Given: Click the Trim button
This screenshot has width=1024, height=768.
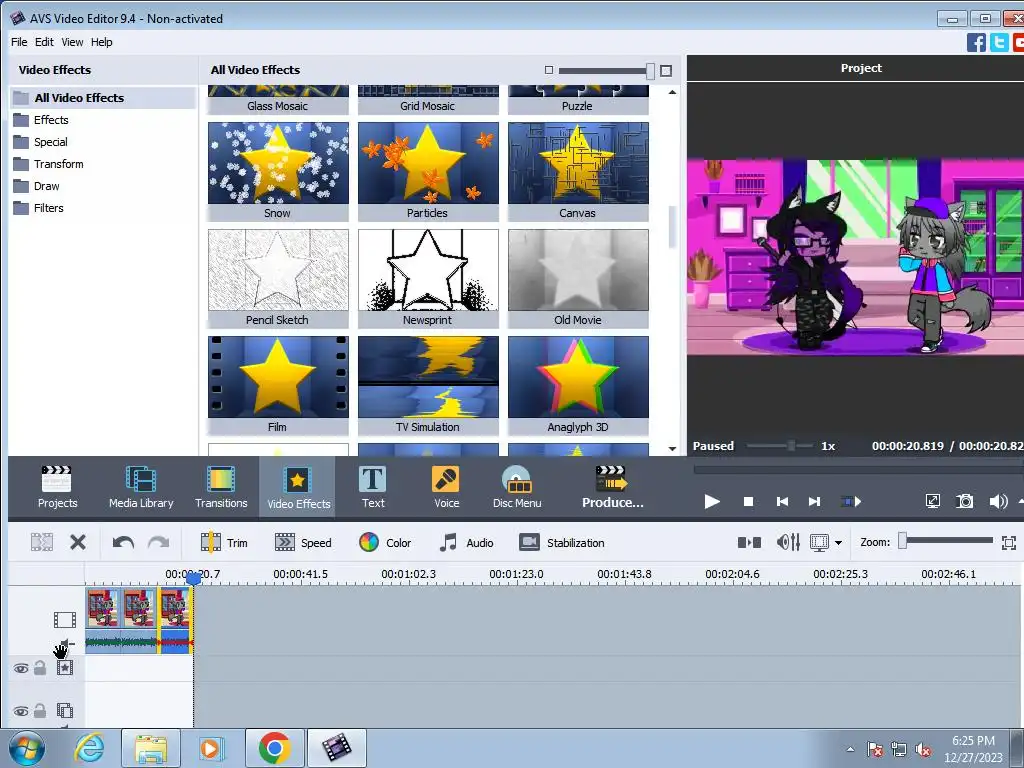Looking at the screenshot, I should [x=224, y=543].
